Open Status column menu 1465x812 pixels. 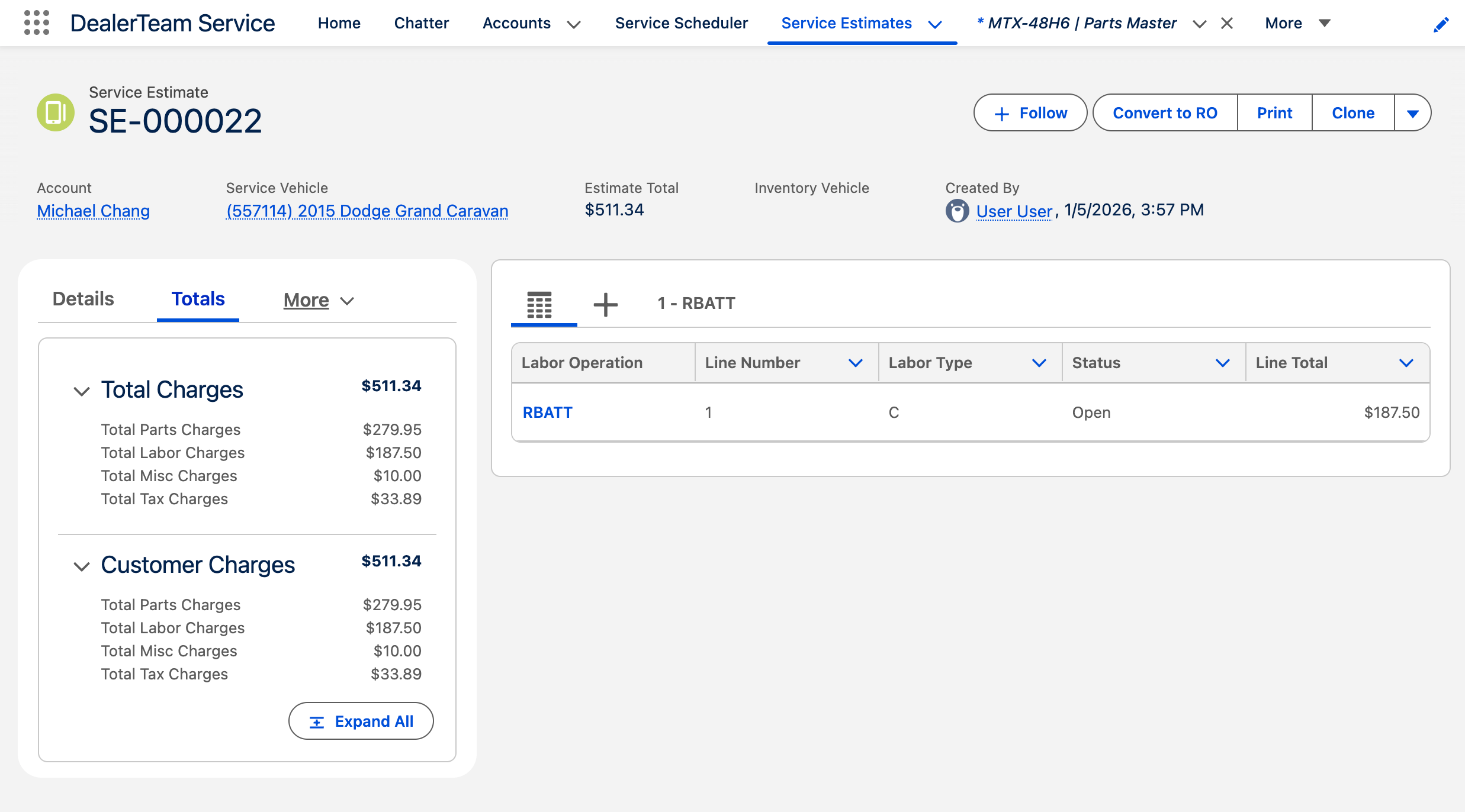point(1223,363)
